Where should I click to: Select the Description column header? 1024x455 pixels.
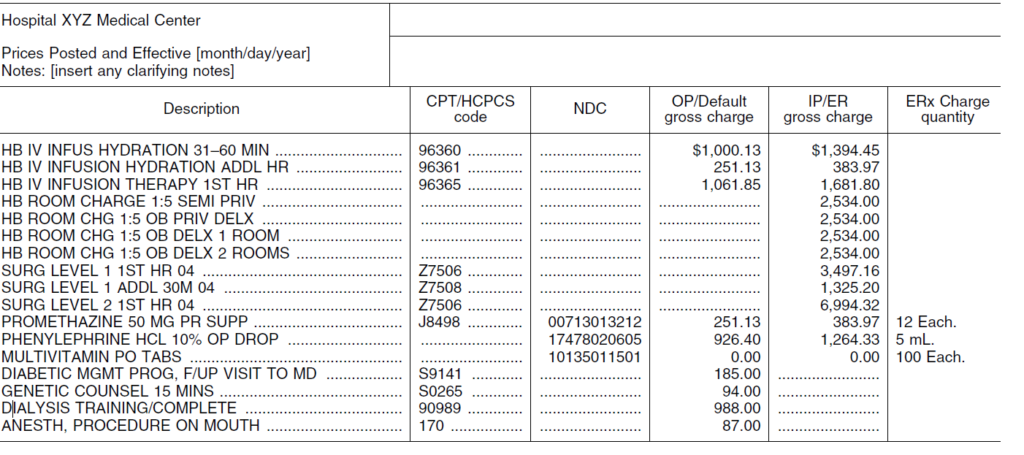[x=201, y=109]
